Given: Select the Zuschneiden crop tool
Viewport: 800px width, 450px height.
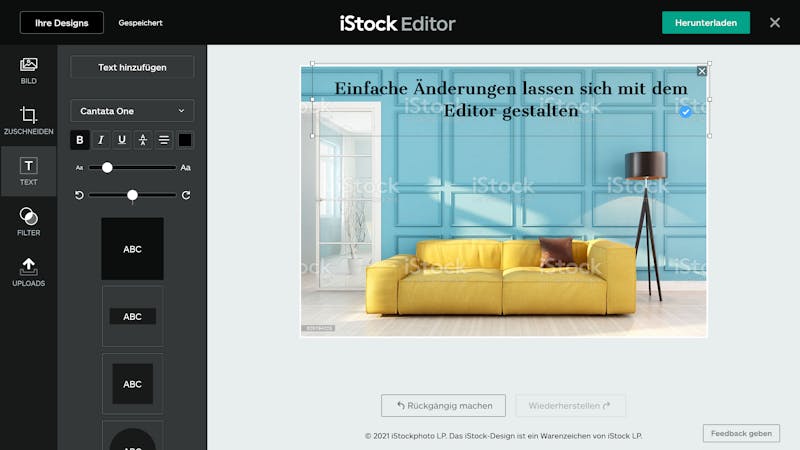Looking at the screenshot, I should pos(29,120).
